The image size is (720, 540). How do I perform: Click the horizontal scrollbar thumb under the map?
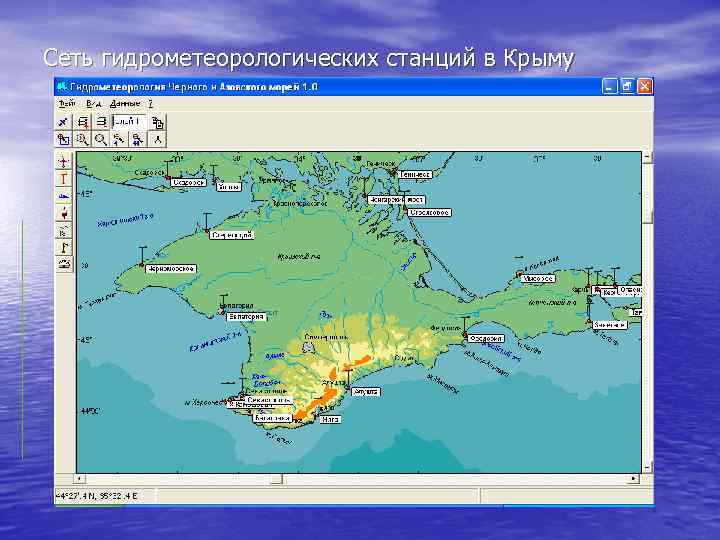(x=276, y=479)
